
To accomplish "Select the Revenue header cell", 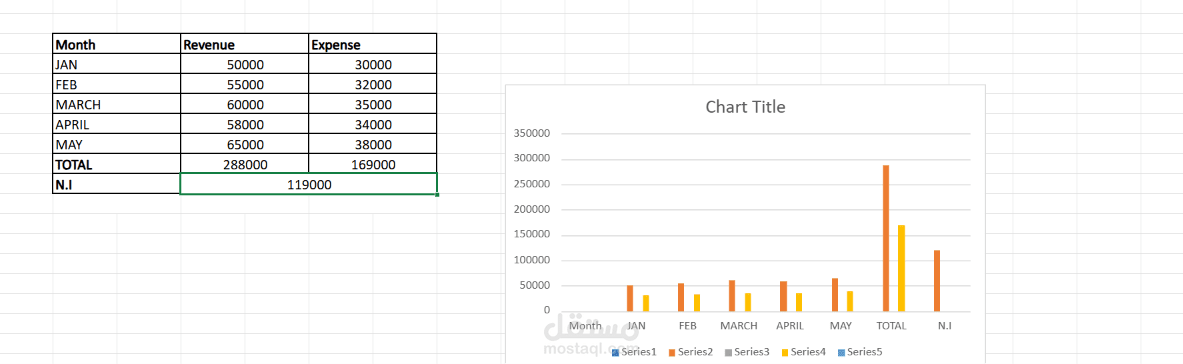I will 244,45.
